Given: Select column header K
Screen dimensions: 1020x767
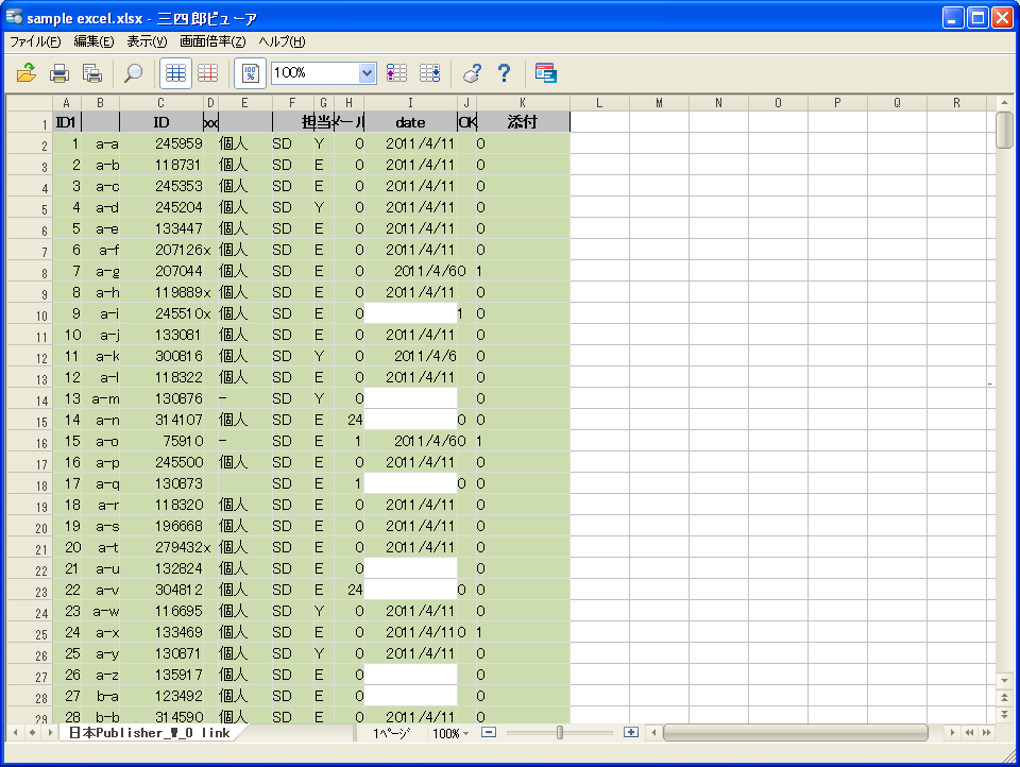Looking at the screenshot, I should tap(523, 103).
